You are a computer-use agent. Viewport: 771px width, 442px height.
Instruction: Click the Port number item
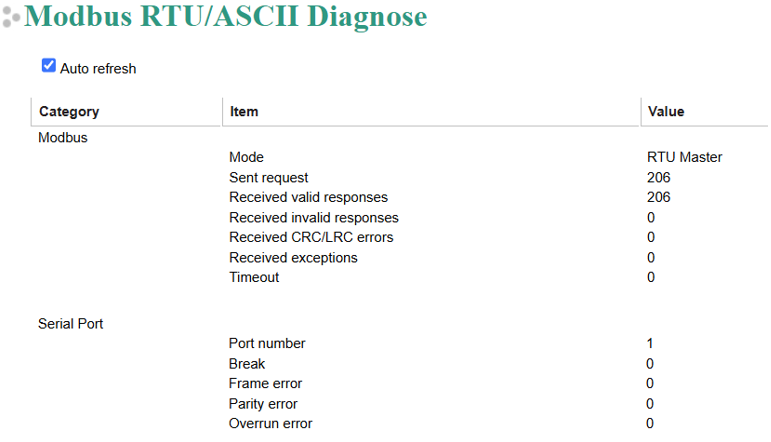267,344
